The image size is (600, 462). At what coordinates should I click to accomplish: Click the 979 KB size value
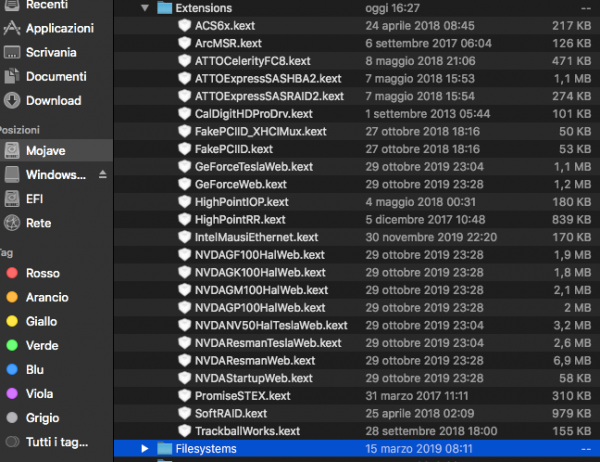click(x=572, y=413)
